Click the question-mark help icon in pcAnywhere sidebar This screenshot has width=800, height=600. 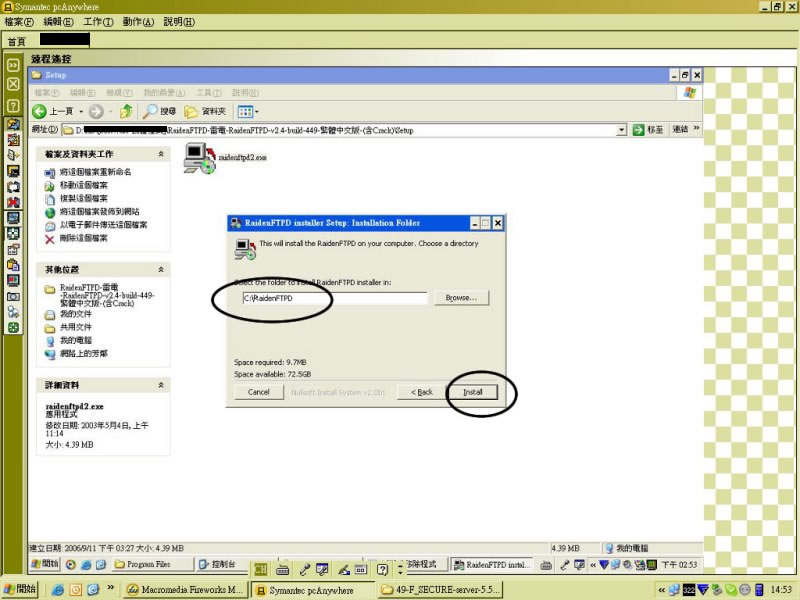point(13,106)
